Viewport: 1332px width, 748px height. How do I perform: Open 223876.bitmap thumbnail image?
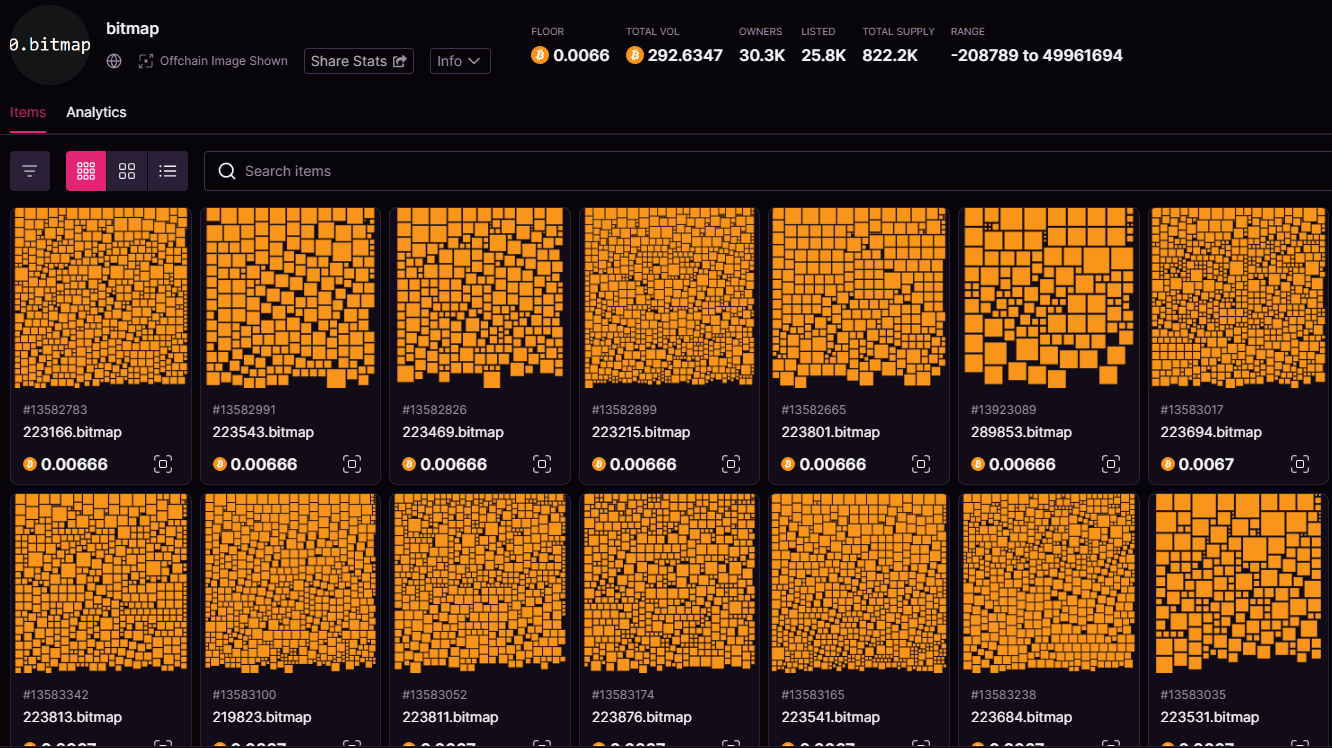(x=670, y=583)
